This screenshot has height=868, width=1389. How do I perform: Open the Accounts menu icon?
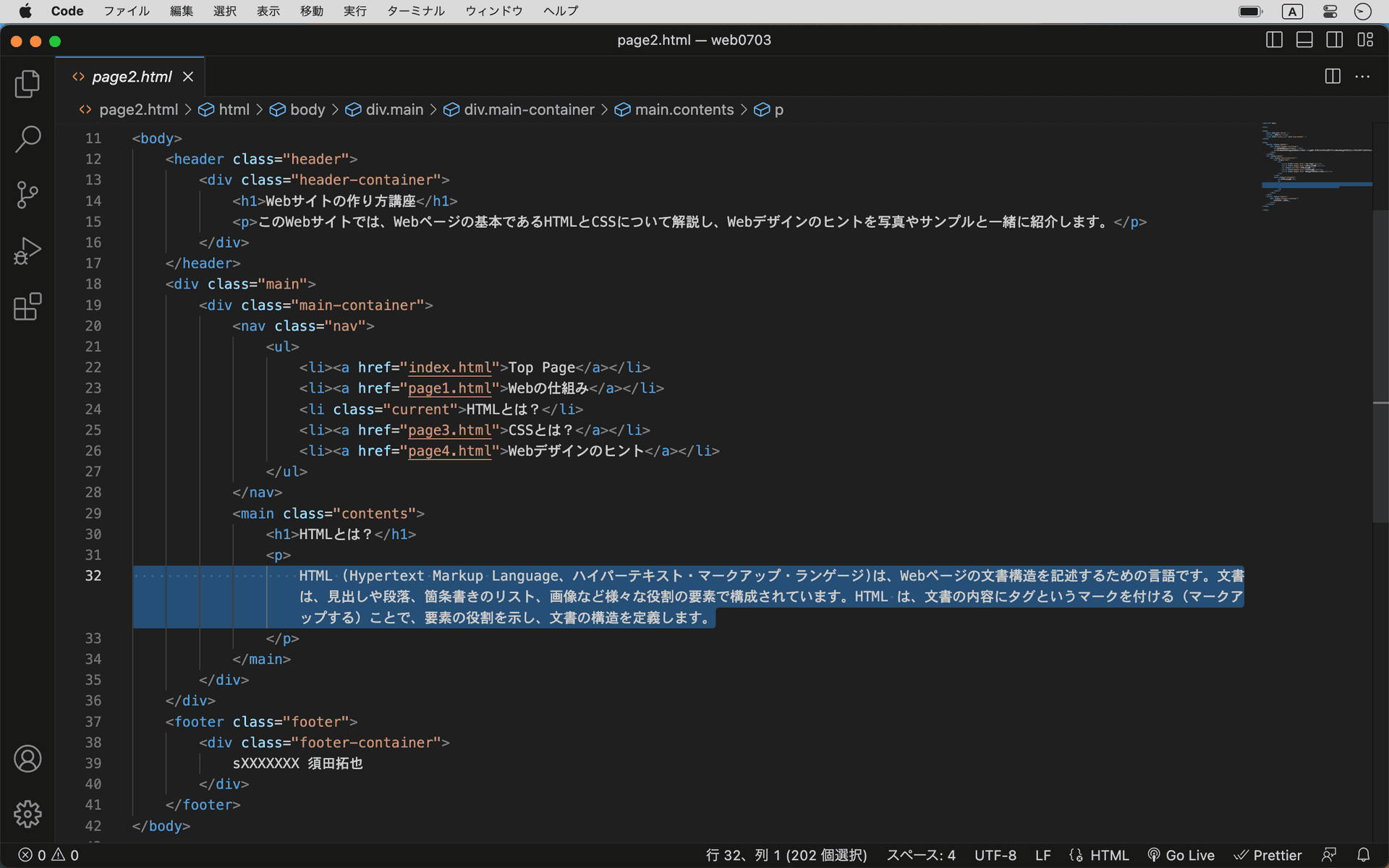click(27, 759)
